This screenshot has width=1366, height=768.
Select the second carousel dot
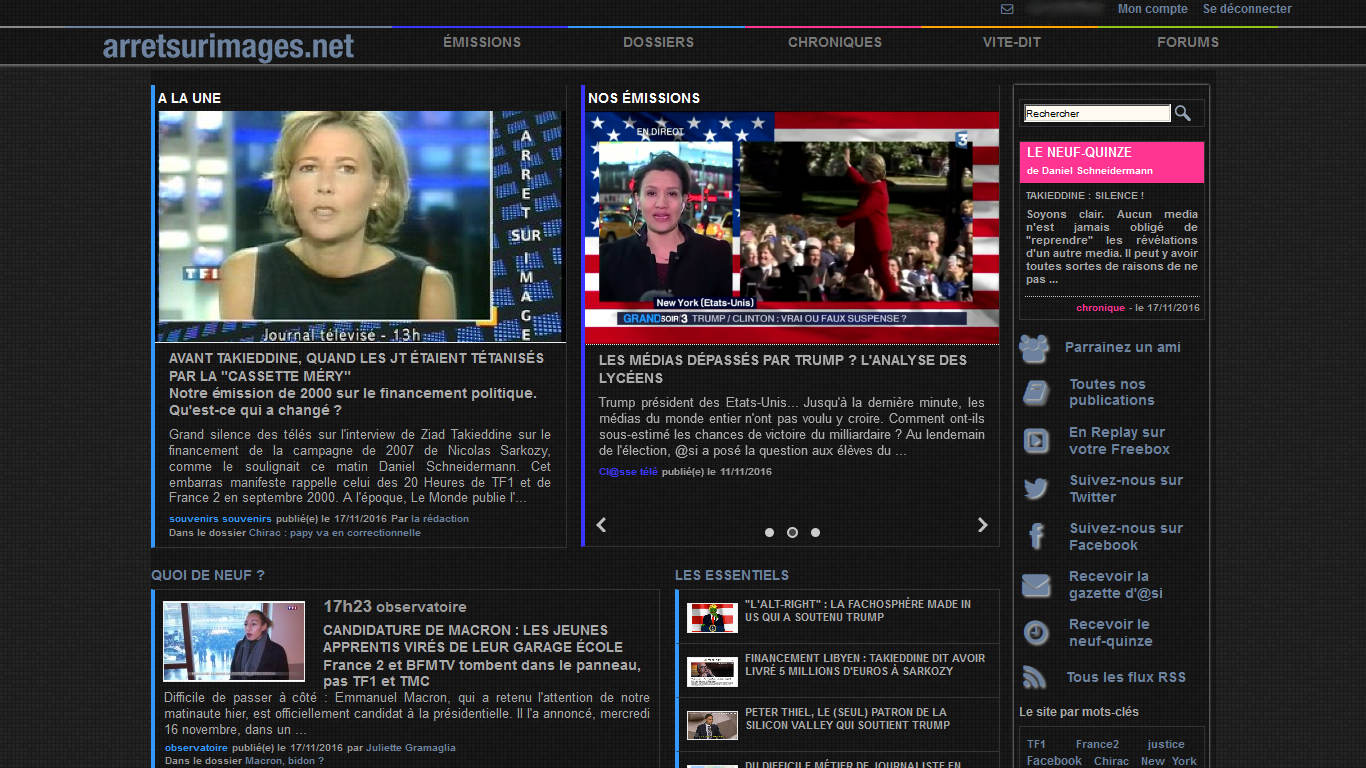[x=792, y=533]
